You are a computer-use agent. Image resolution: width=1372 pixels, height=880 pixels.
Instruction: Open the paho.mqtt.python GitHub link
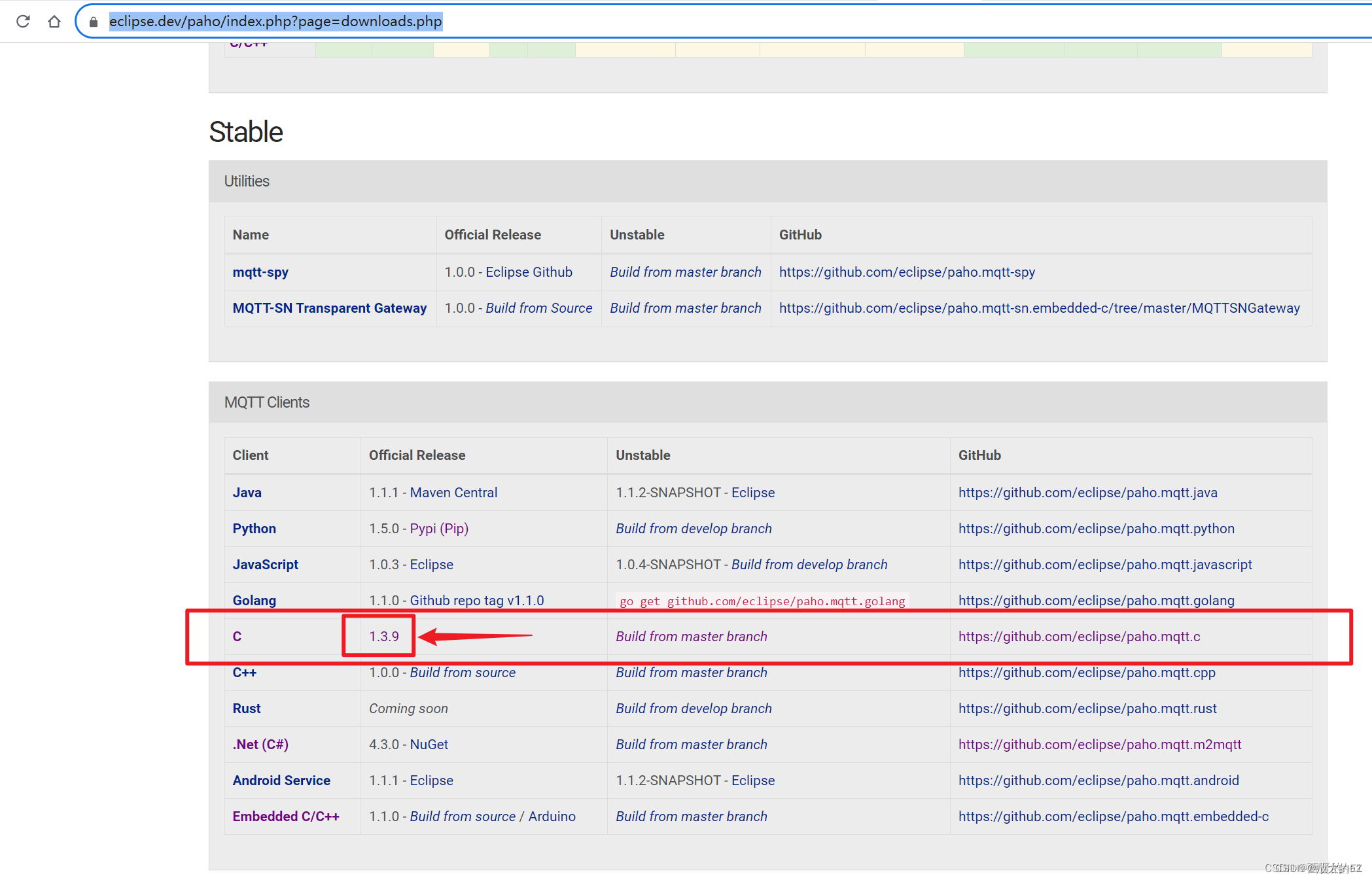[1096, 528]
